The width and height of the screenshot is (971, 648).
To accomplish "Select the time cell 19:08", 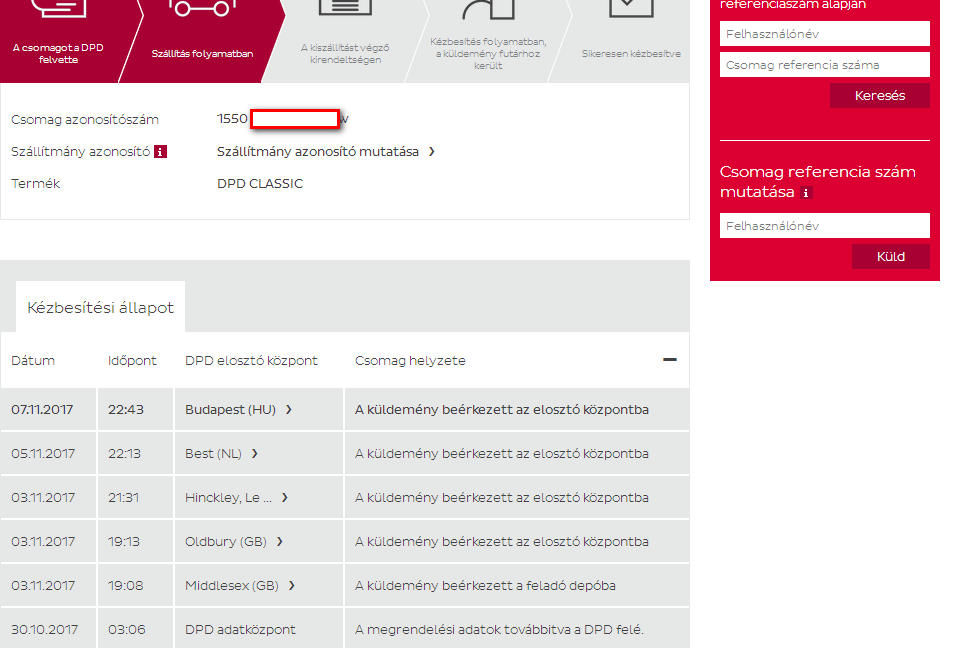I will [x=126, y=585].
